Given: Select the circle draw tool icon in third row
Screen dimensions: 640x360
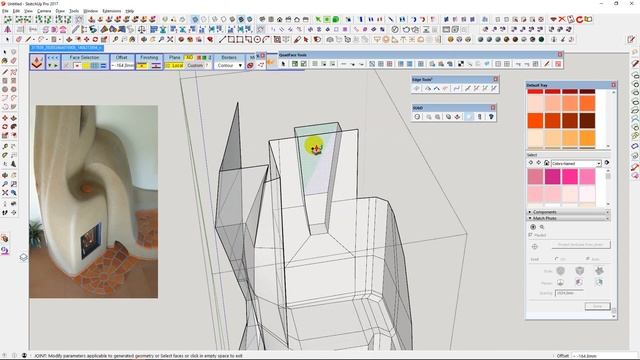Looking at the screenshot, I should [x=257, y=40].
